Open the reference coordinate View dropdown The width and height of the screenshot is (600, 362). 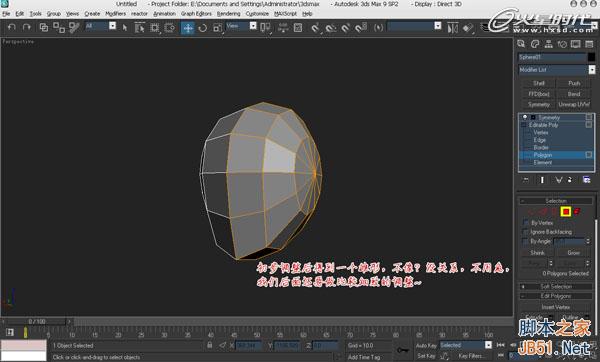pos(253,26)
